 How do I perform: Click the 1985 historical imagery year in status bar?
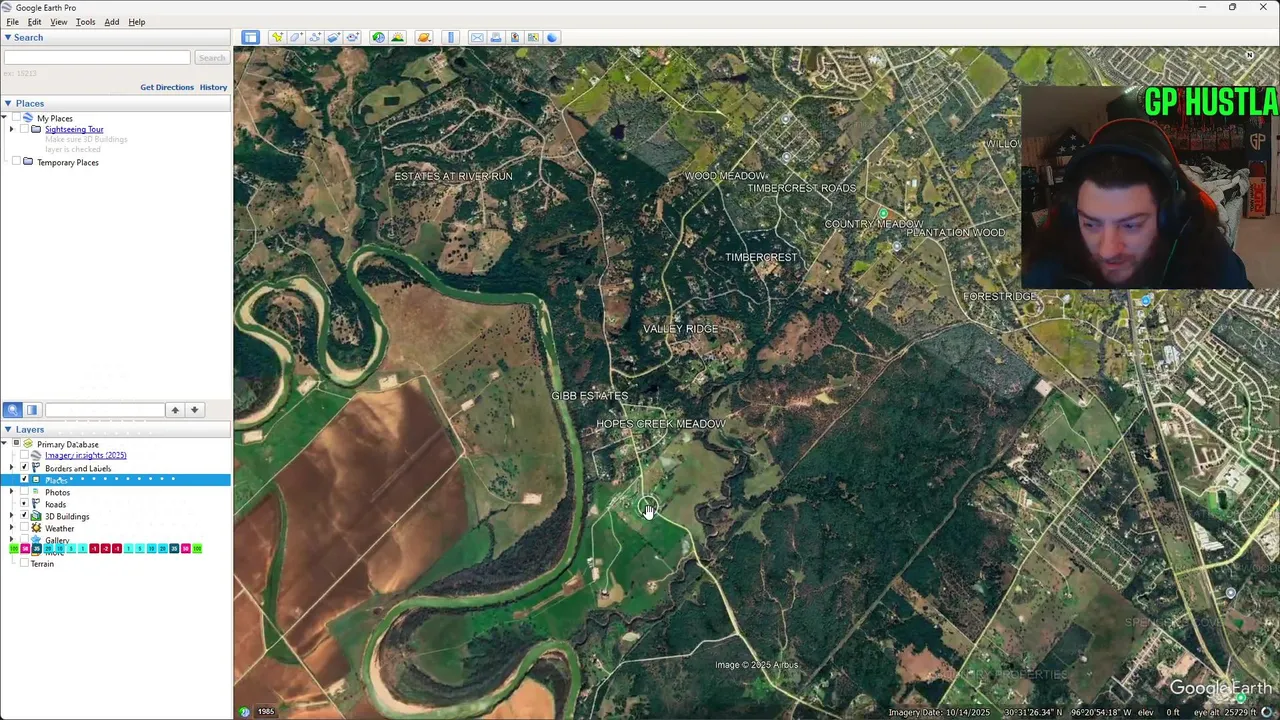(266, 712)
